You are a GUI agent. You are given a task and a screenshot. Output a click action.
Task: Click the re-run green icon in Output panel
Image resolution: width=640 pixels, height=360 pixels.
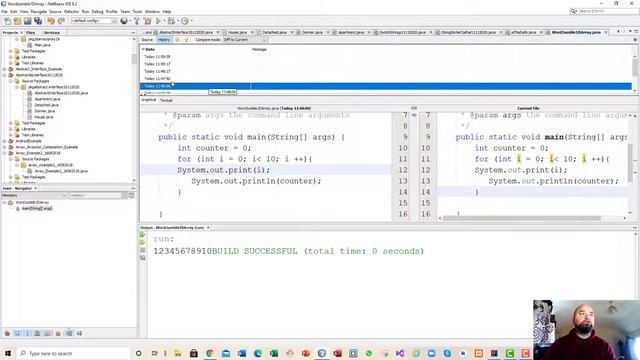(x=142, y=235)
